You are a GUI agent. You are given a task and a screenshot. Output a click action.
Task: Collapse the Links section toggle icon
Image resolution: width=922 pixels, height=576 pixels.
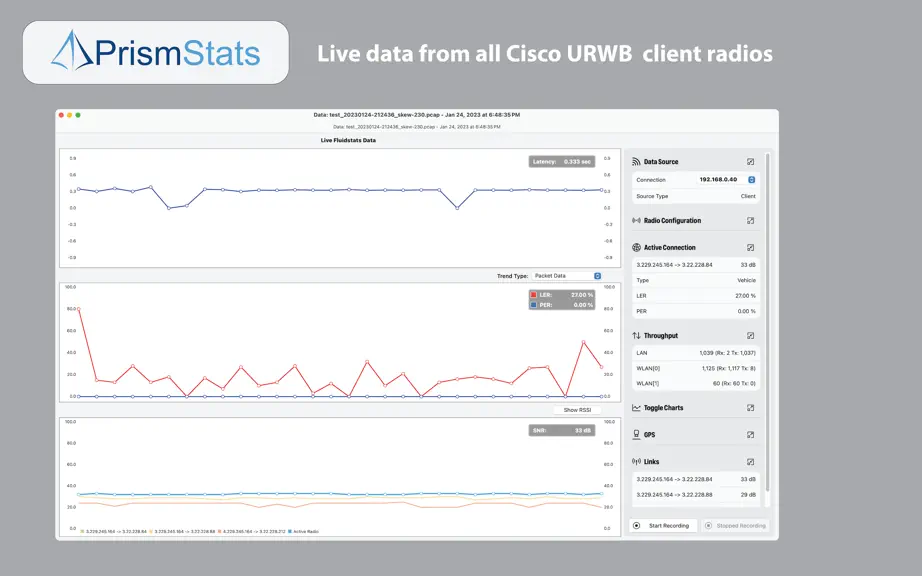point(750,462)
